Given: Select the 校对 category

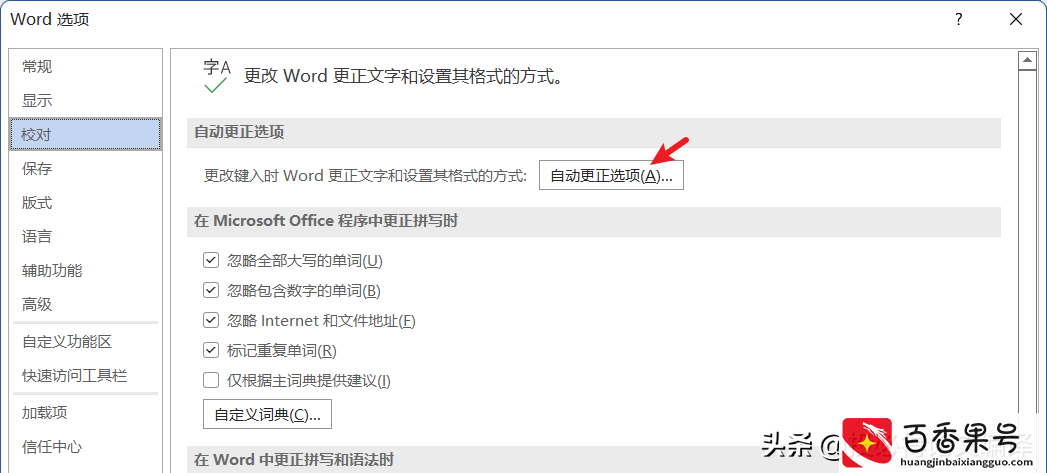Looking at the screenshot, I should coord(85,135).
